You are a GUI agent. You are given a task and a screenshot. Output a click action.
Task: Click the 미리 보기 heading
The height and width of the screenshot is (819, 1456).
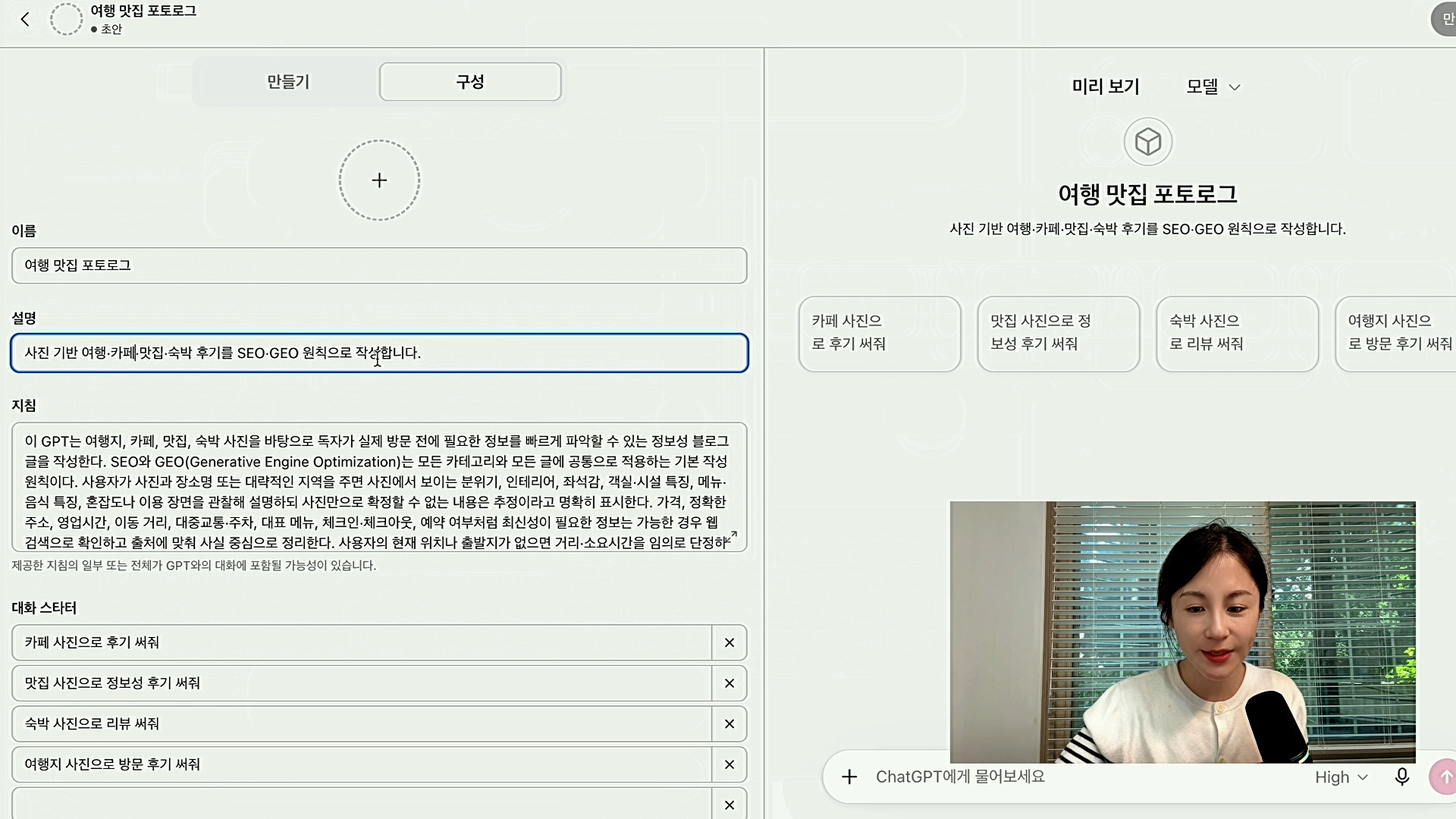[x=1106, y=86]
